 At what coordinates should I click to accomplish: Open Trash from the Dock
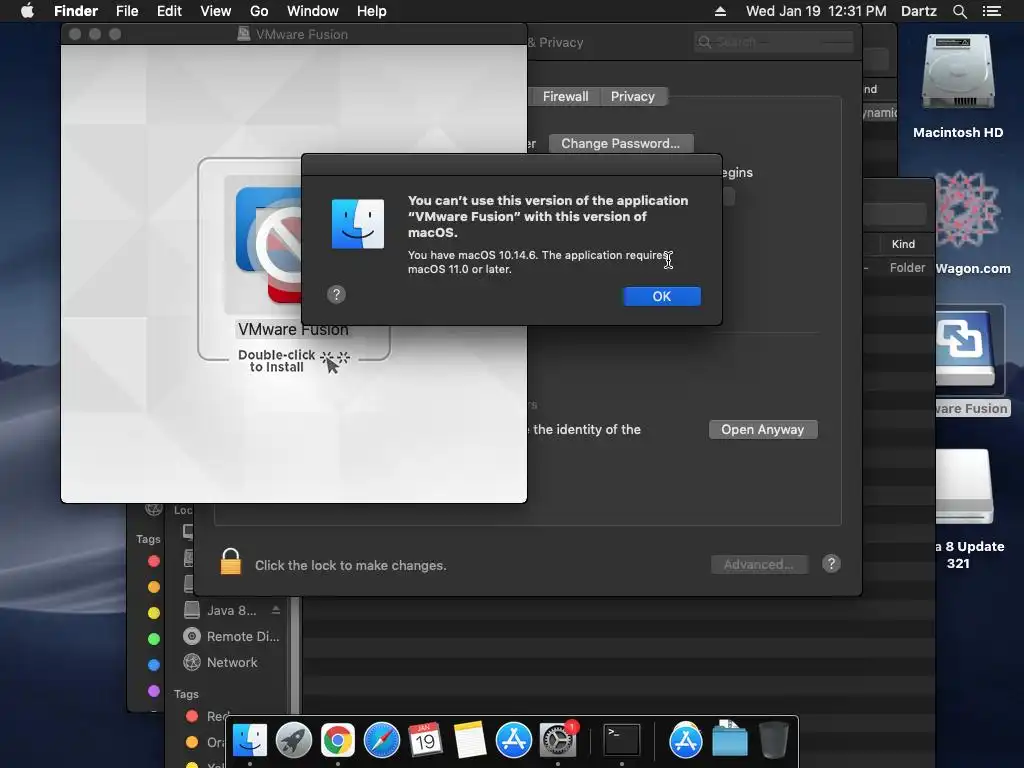774,741
